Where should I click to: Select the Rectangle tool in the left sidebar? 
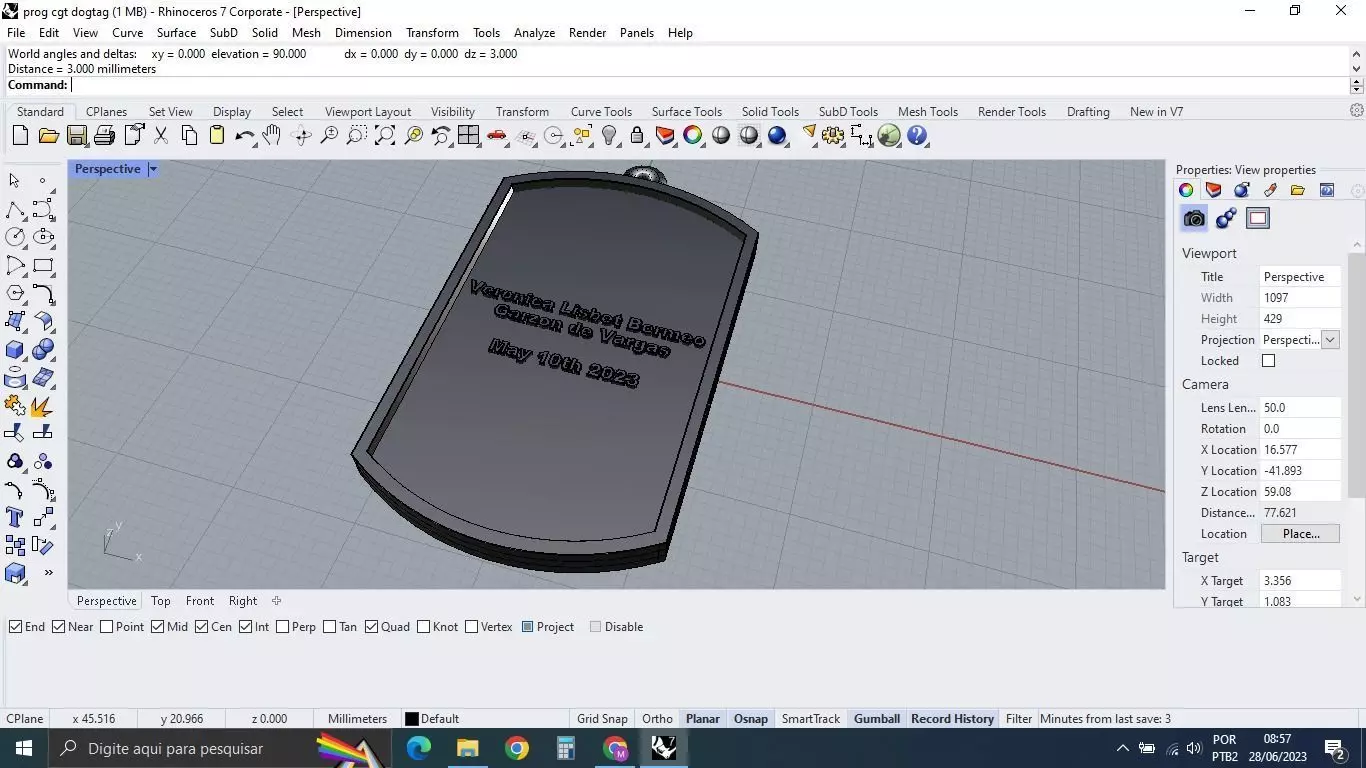43,265
